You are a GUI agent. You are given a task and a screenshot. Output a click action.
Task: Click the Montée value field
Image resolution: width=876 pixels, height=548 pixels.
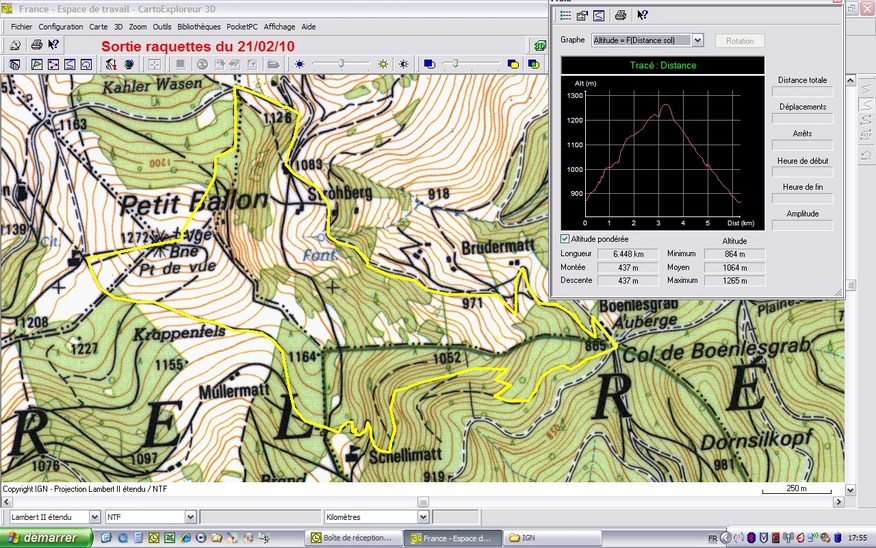628,267
